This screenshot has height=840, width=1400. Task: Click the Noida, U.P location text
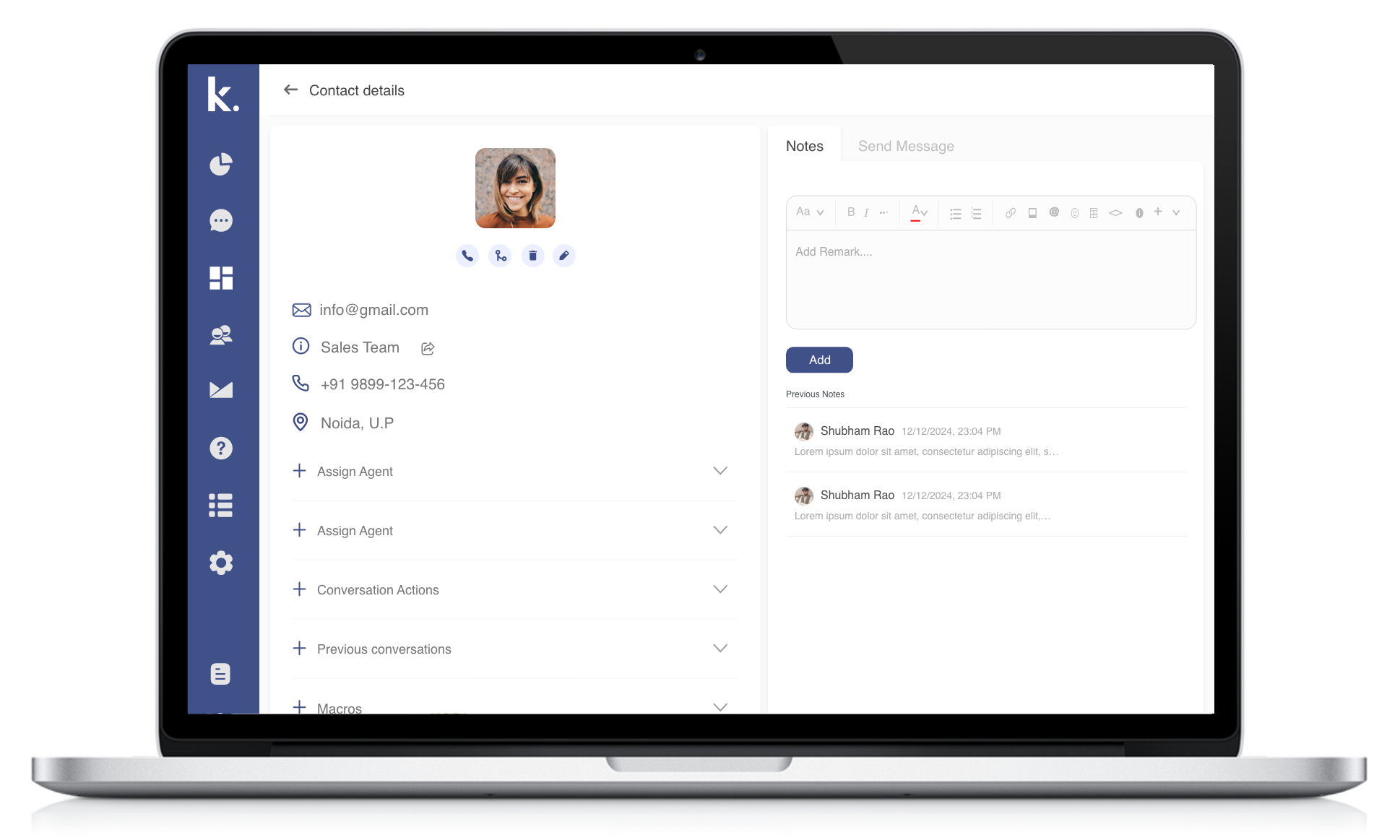pos(357,423)
